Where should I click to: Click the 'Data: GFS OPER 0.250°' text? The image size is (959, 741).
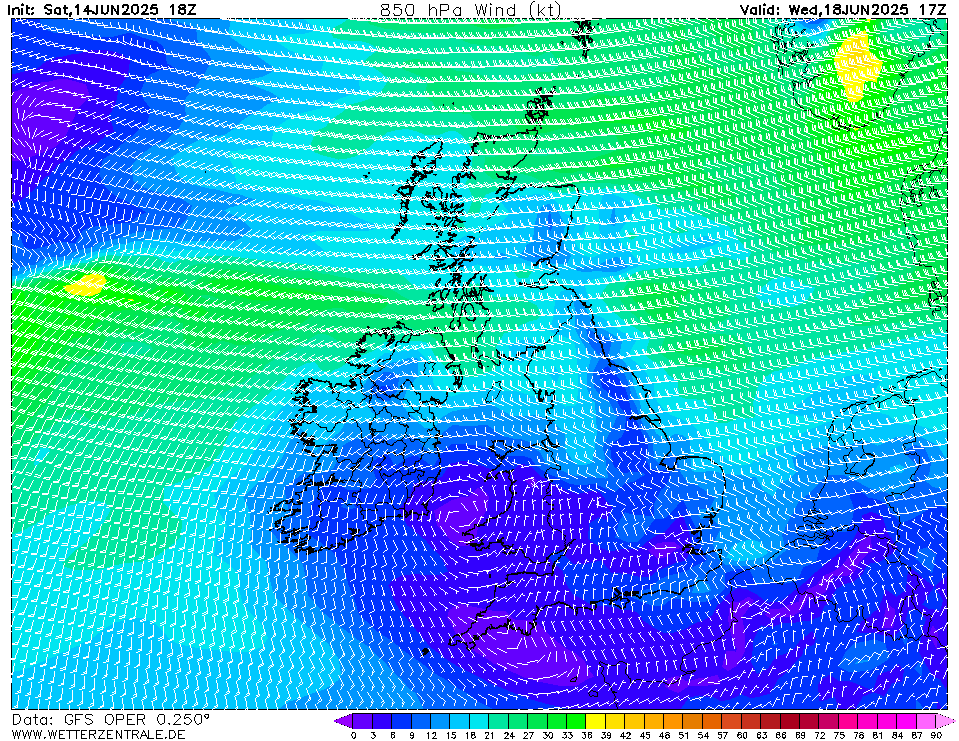point(111,719)
